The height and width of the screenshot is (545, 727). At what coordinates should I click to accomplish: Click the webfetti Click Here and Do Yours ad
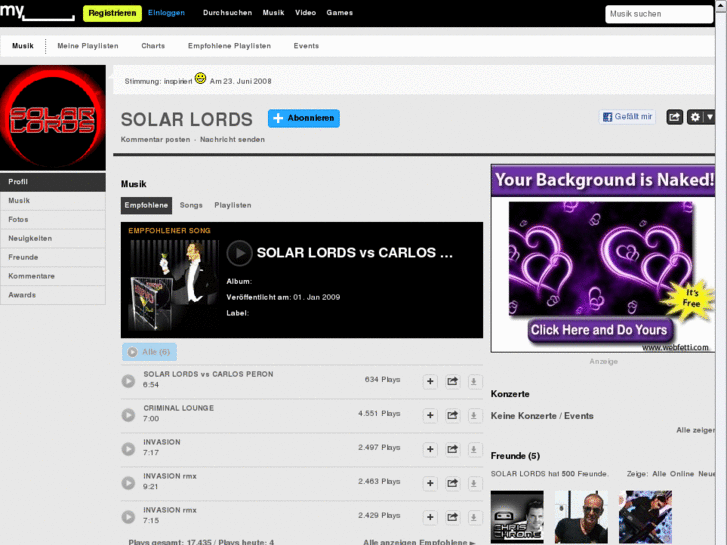point(602,258)
